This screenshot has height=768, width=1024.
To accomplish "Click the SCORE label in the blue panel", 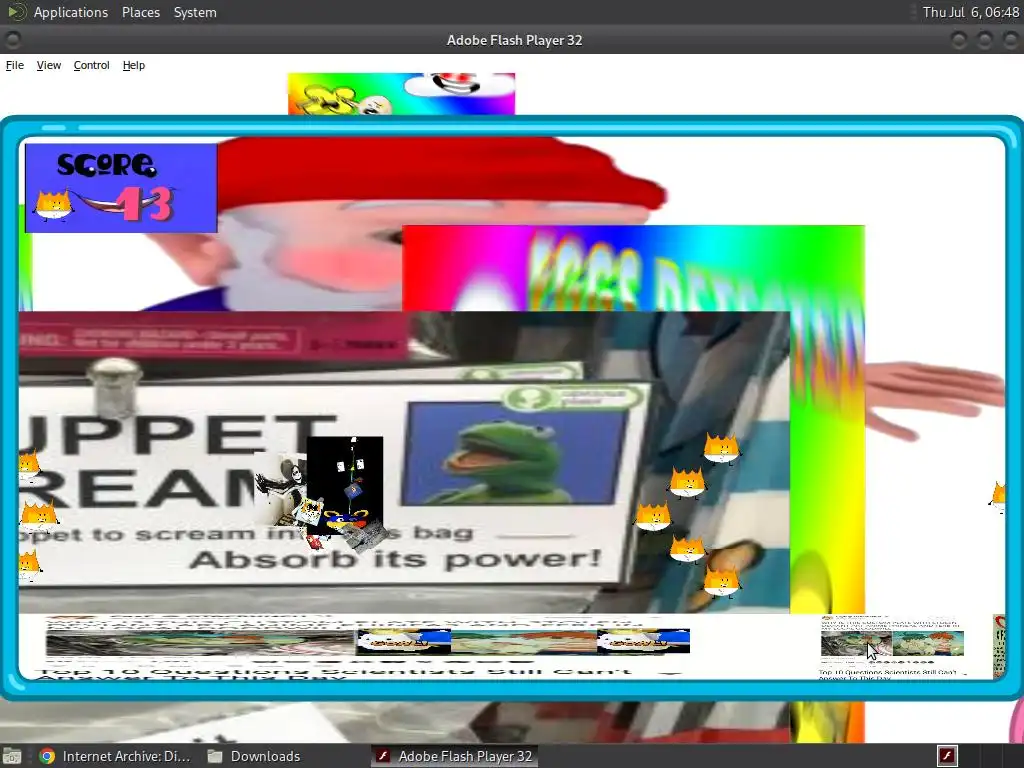I will tap(106, 165).
